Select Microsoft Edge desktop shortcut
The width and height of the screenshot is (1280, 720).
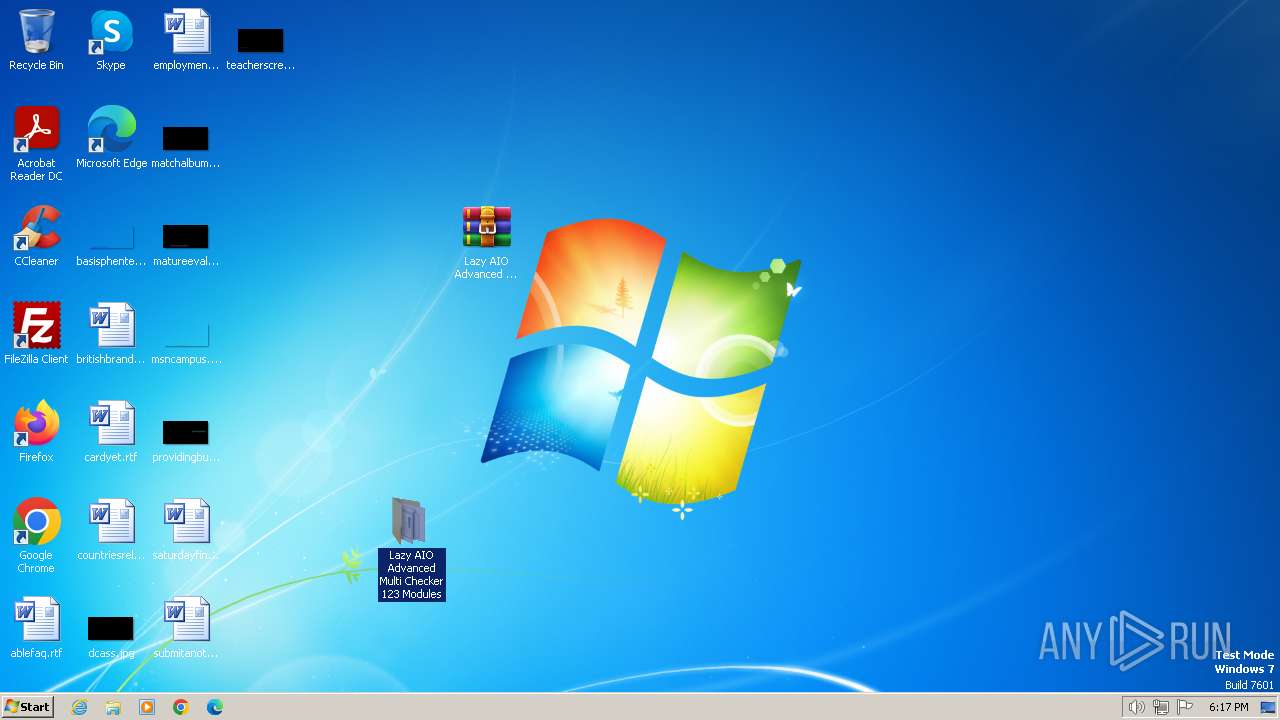pyautogui.click(x=111, y=138)
